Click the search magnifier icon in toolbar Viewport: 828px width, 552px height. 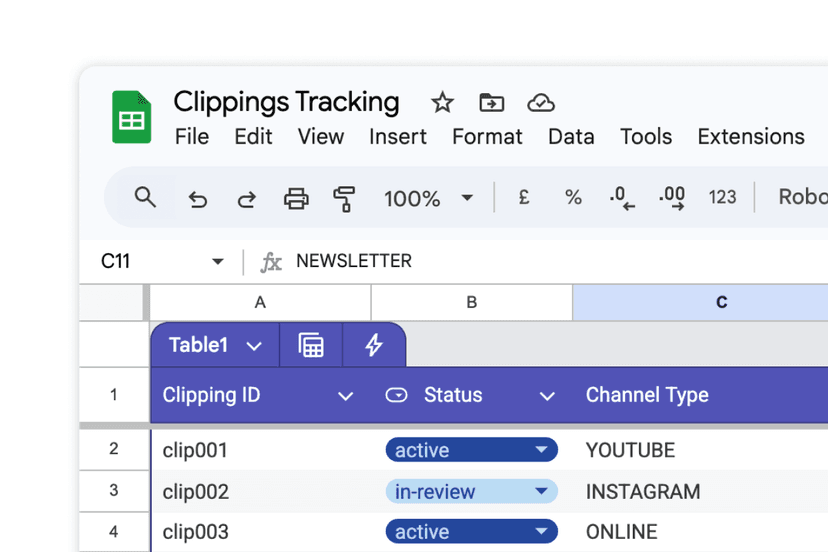(145, 198)
